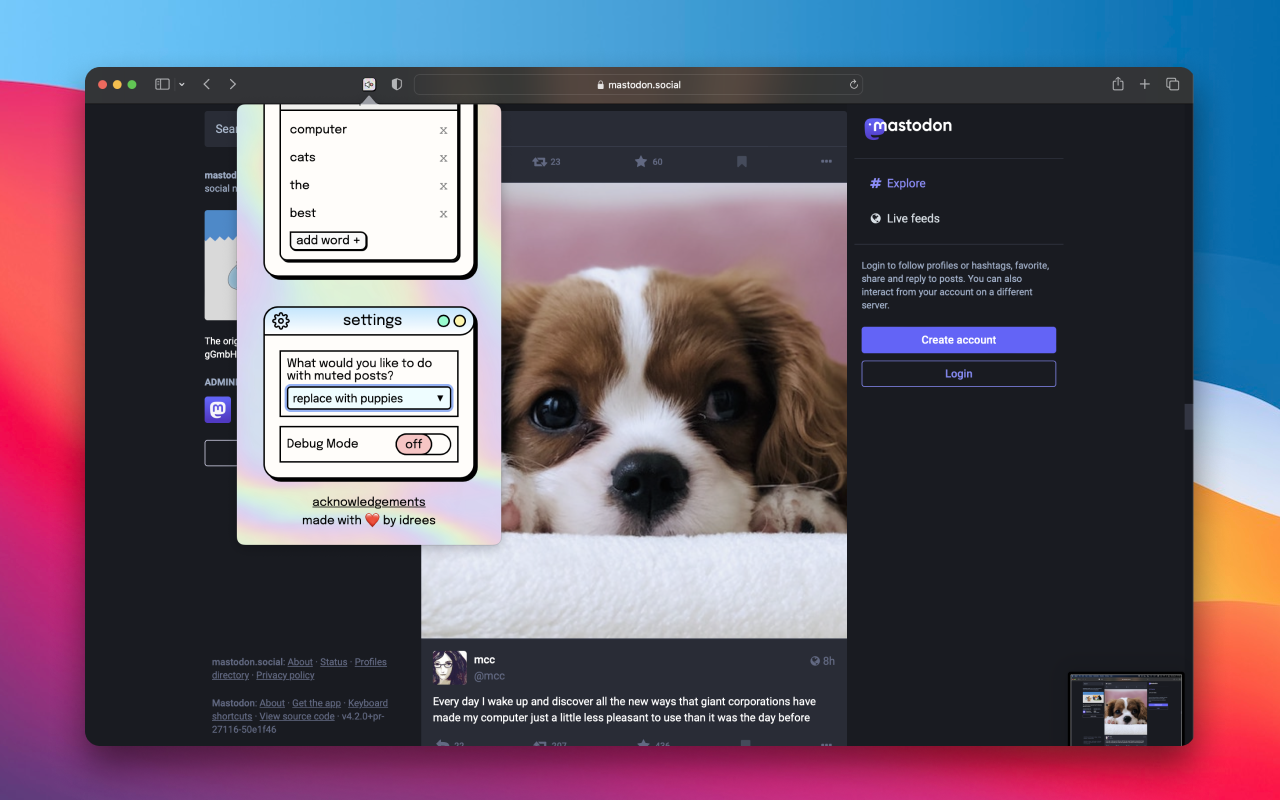Viewport: 1280px width, 800px height.
Task: Open mcc's profile avatar
Action: [x=450, y=667]
